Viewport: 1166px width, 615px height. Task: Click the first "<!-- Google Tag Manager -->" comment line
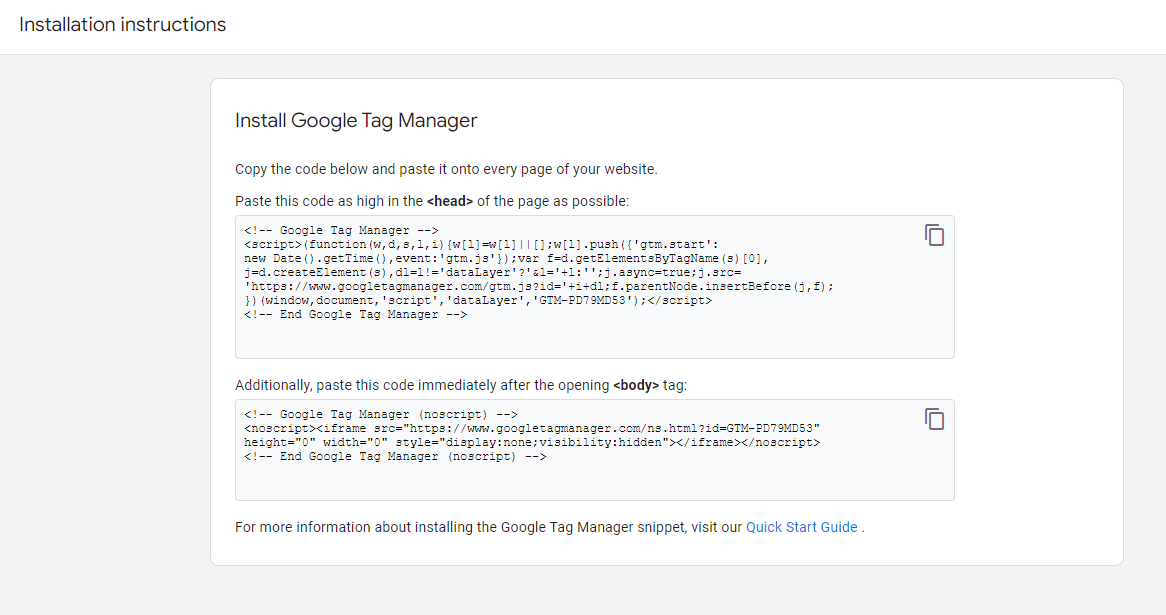tap(341, 230)
